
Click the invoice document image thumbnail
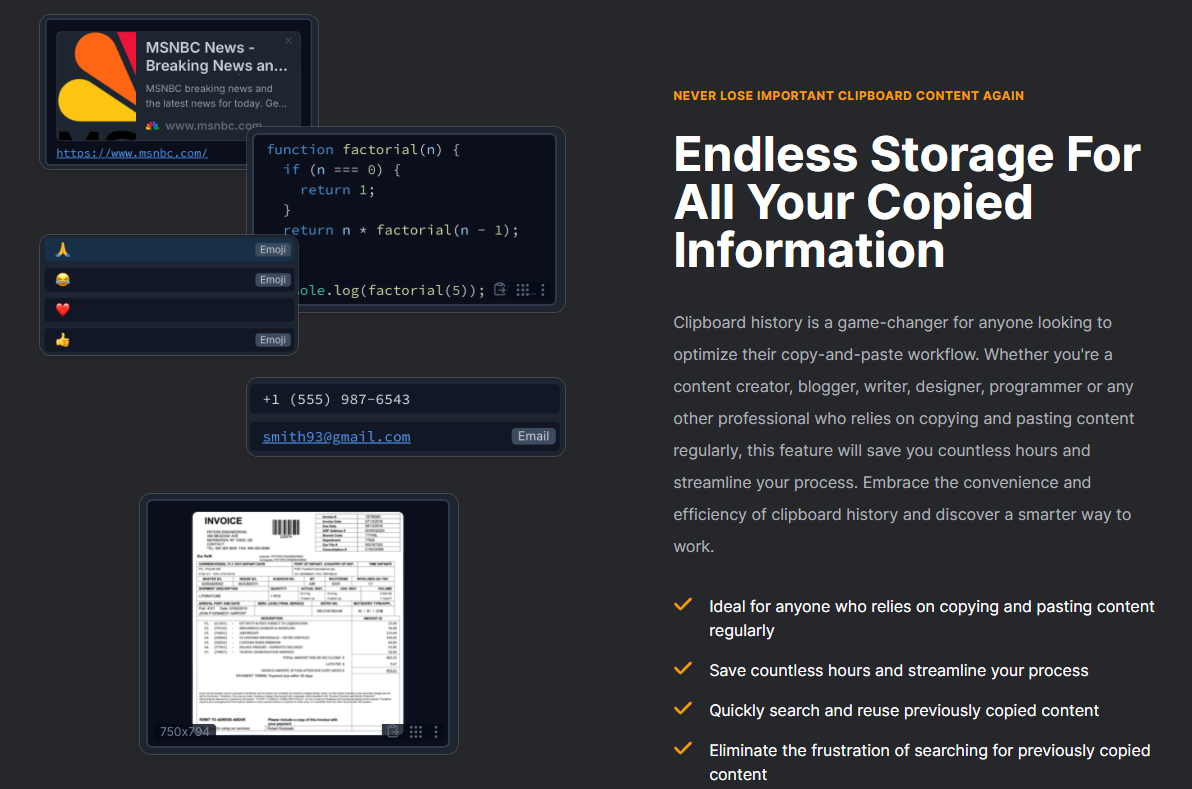[298, 622]
